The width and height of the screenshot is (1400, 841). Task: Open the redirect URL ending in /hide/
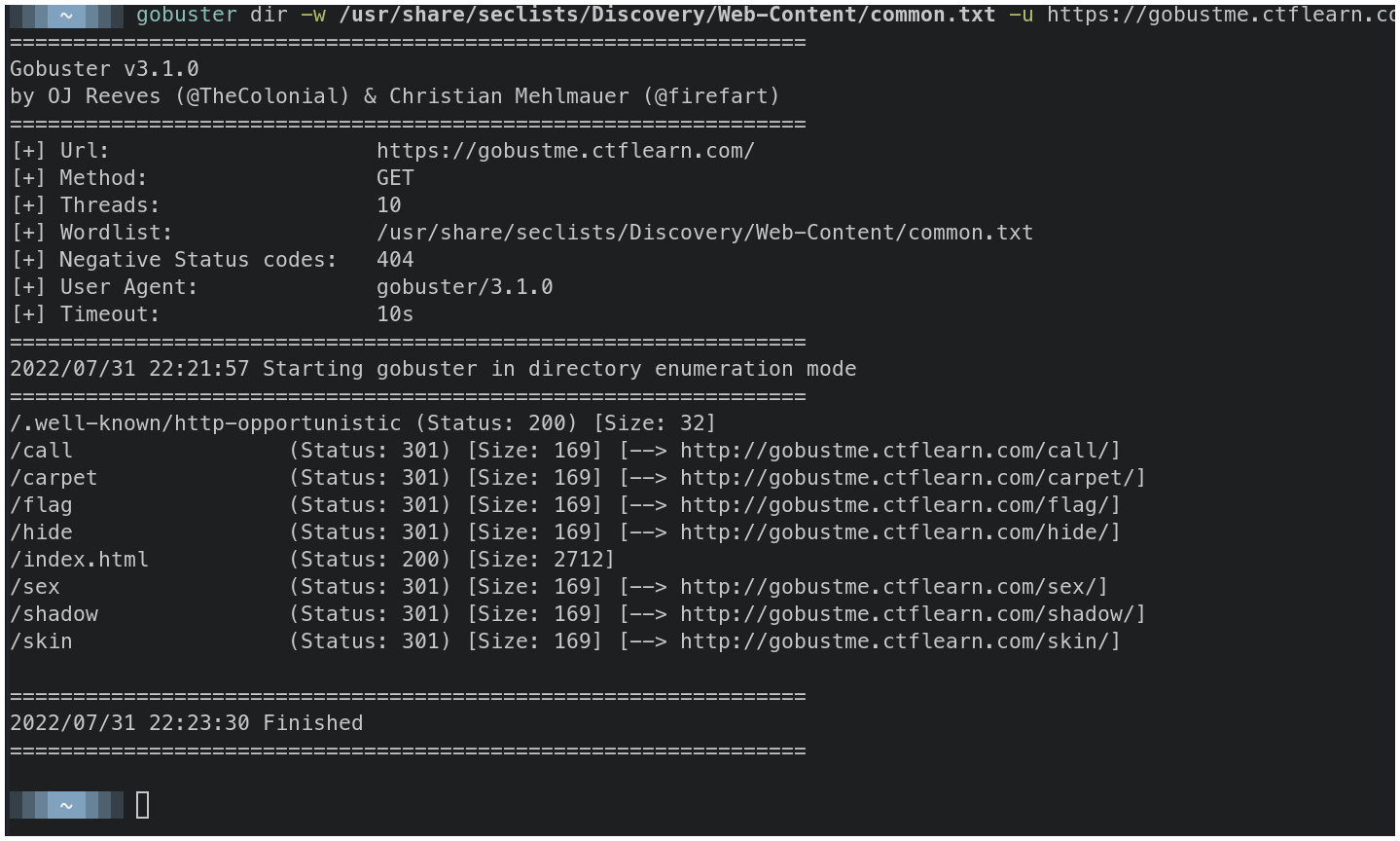tap(899, 532)
